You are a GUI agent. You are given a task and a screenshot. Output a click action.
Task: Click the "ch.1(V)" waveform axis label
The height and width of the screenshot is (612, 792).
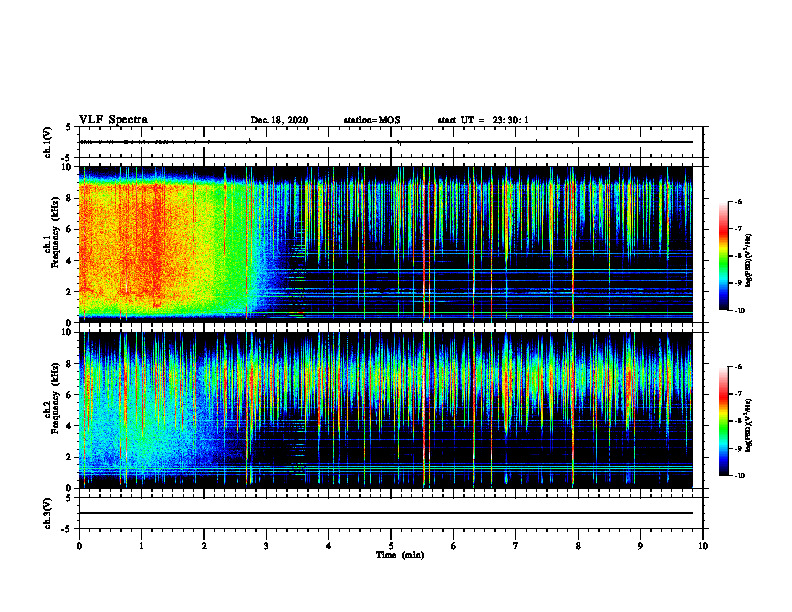point(47,142)
